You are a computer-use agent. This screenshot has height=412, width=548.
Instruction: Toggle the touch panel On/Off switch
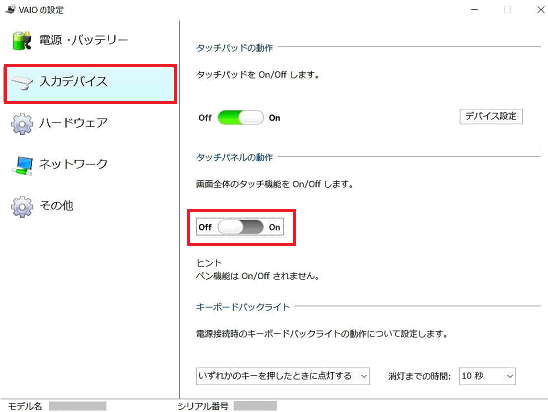tap(240, 227)
